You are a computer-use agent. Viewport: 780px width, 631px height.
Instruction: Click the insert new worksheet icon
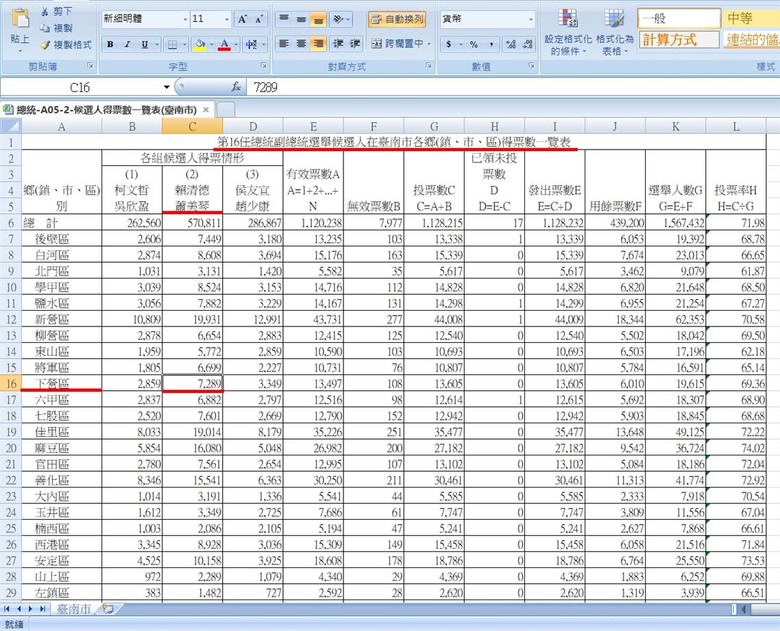coord(108,609)
